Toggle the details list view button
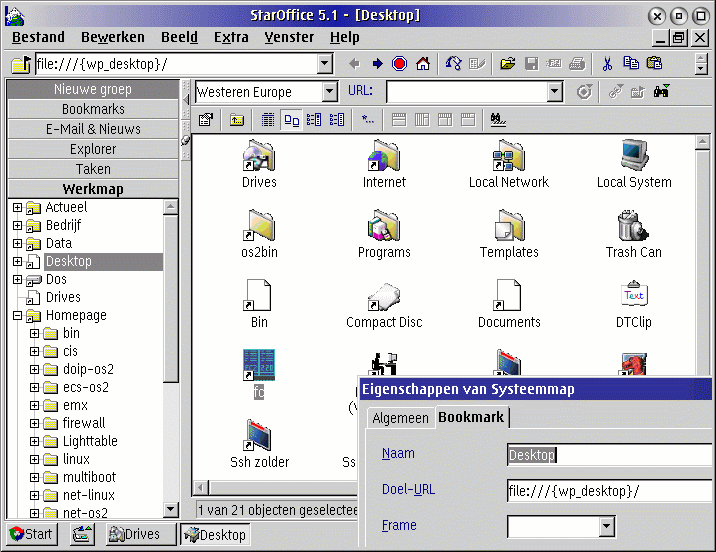The image size is (716, 552). [x=268, y=120]
